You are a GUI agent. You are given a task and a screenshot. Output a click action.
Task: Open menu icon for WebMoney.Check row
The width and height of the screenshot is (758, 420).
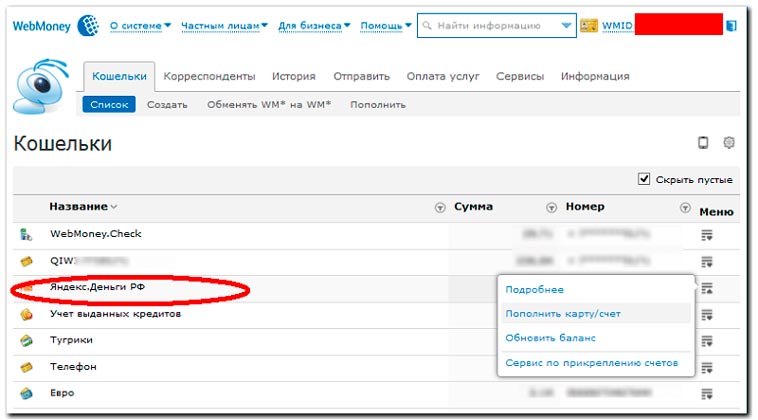(x=707, y=235)
